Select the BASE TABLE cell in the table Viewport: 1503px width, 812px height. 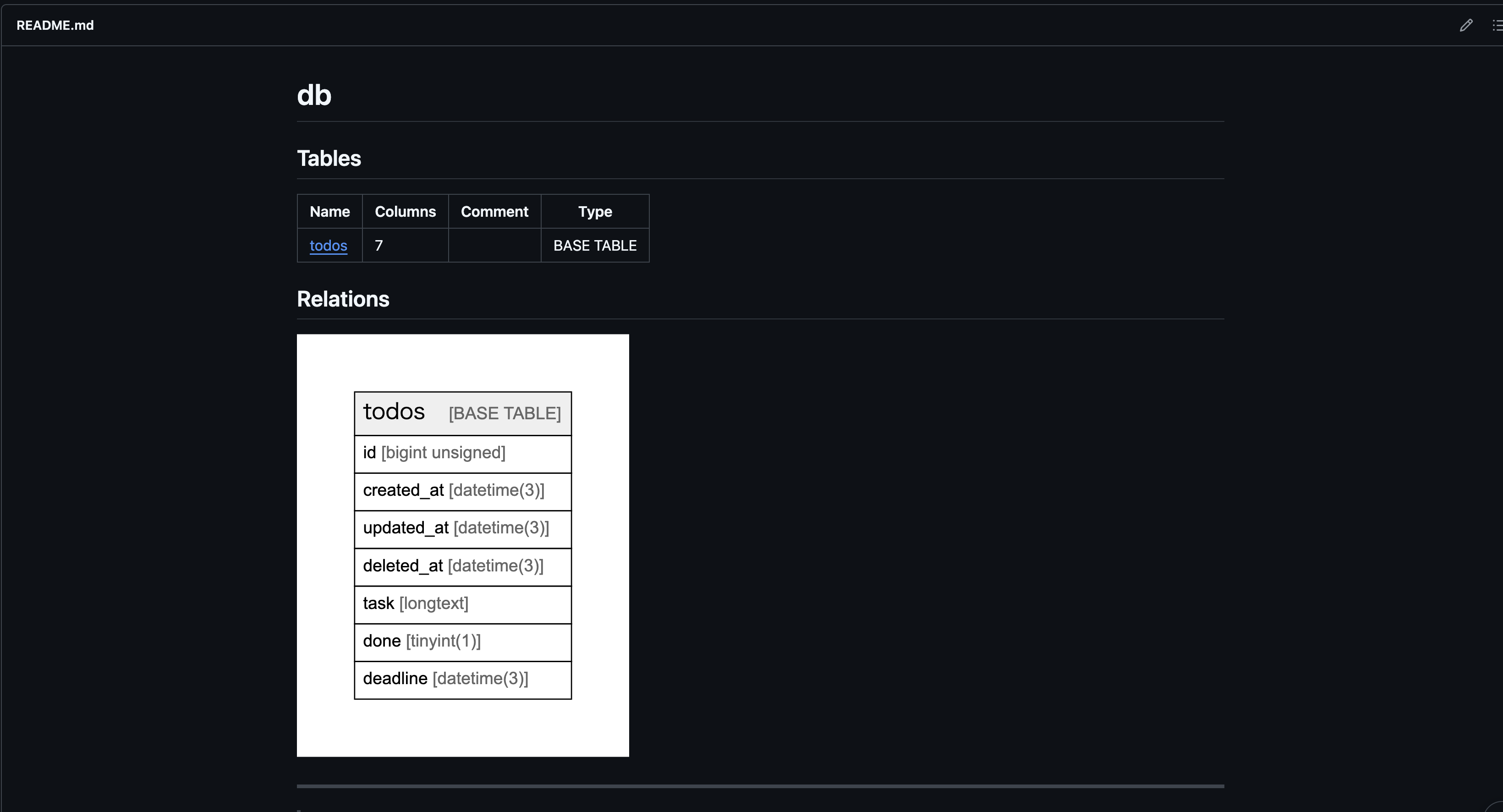[594, 246]
